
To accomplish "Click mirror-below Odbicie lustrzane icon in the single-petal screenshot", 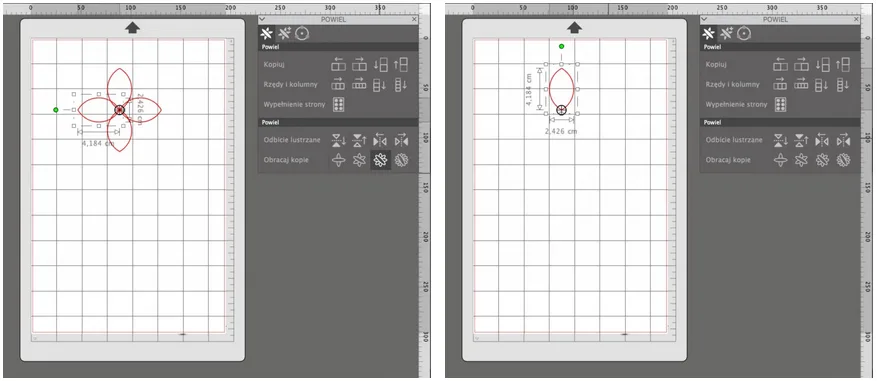I will point(780,140).
